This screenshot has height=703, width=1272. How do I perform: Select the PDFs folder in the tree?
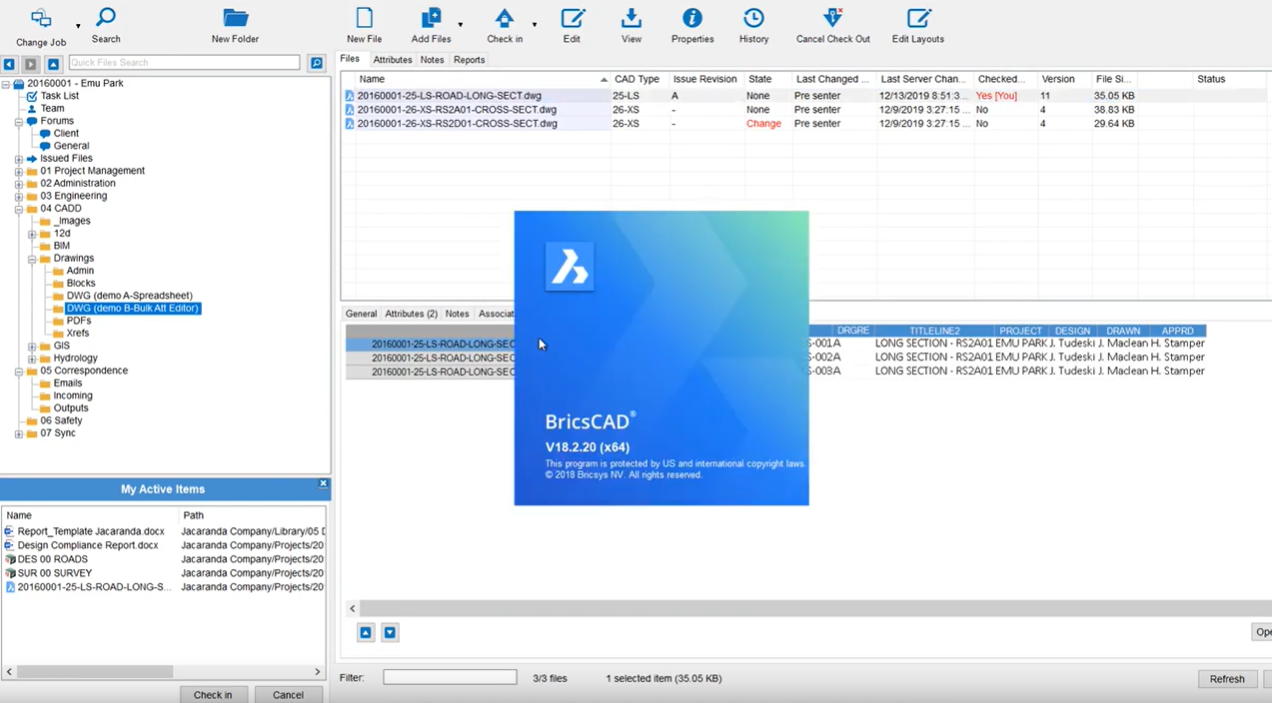(79, 321)
